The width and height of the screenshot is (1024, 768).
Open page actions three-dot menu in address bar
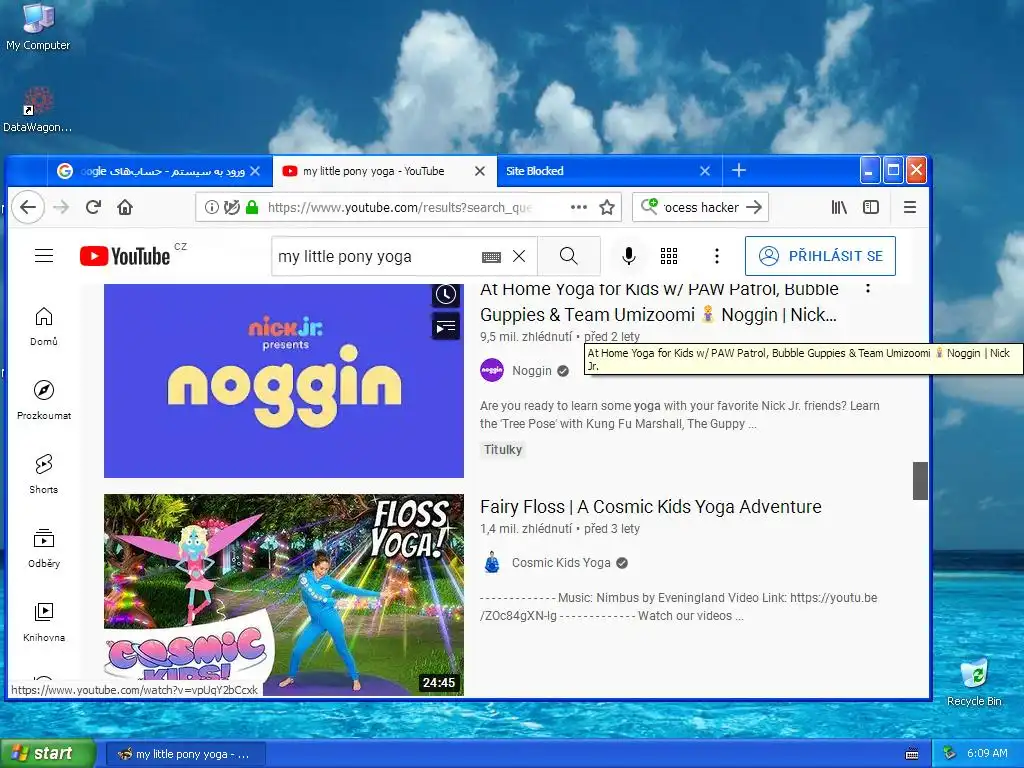(x=579, y=208)
